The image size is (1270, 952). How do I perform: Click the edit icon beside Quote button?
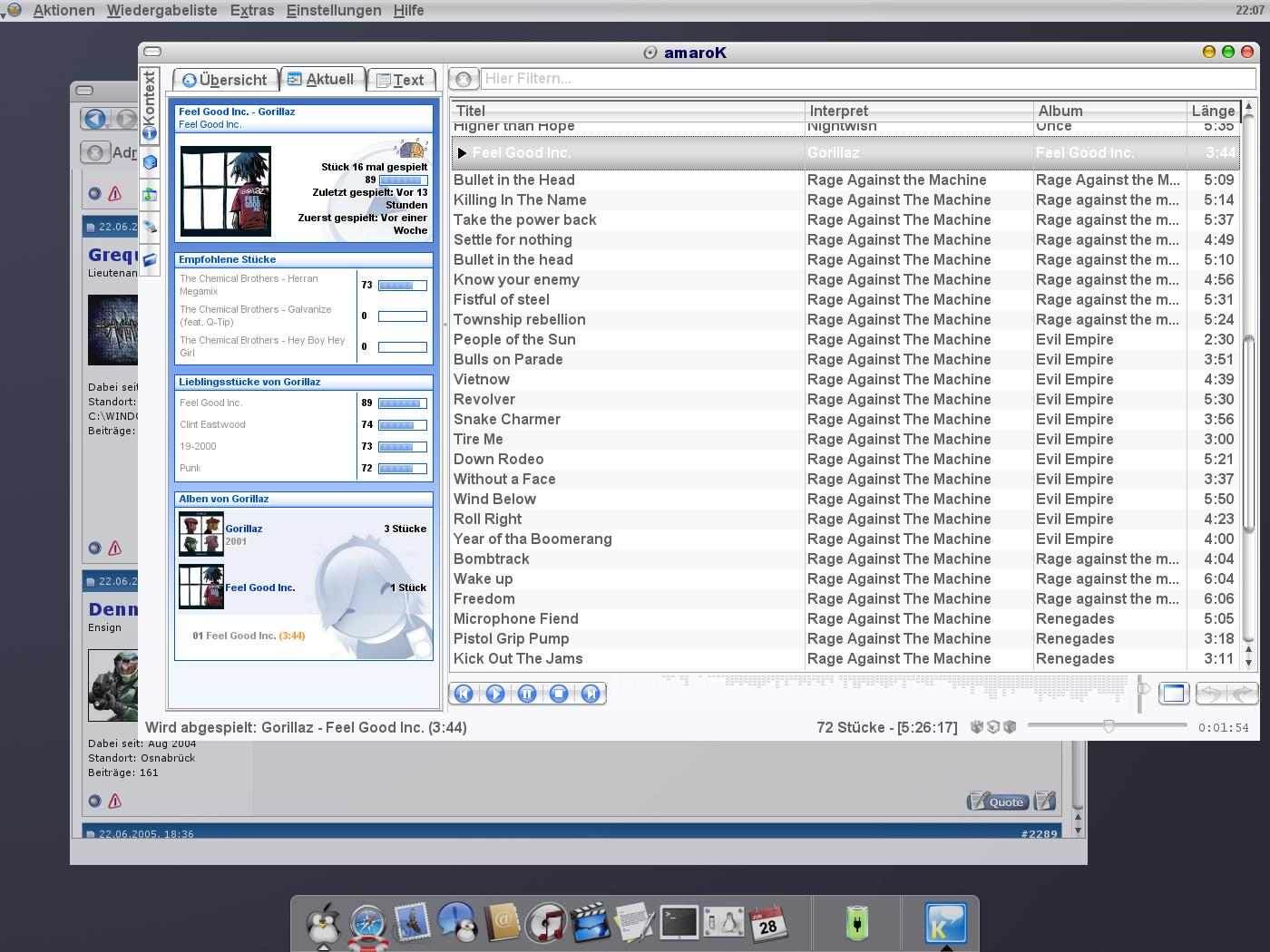(x=1045, y=801)
